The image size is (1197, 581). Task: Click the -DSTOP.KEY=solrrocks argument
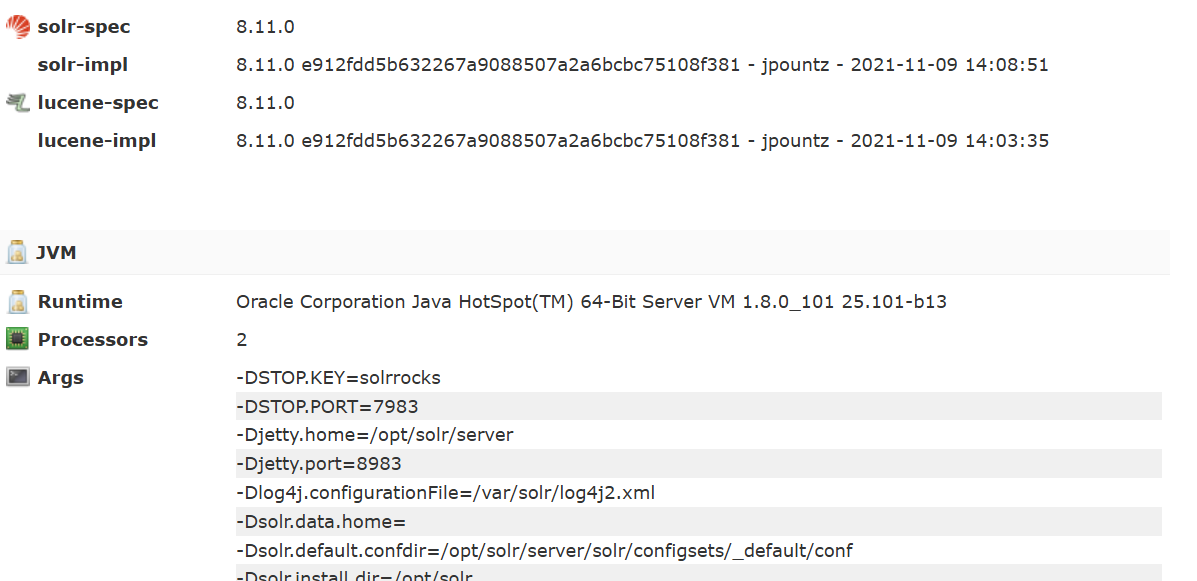point(338,378)
